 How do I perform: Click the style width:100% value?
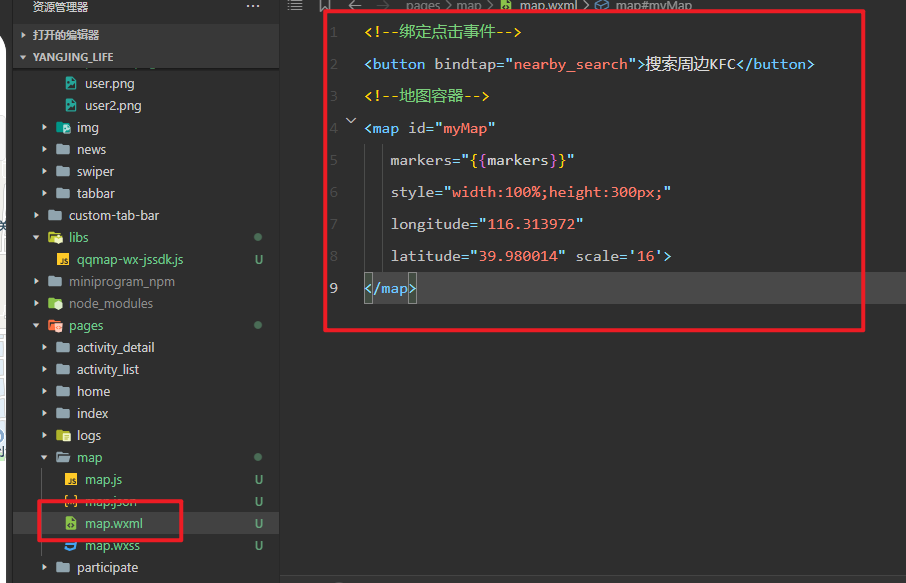click(x=495, y=192)
